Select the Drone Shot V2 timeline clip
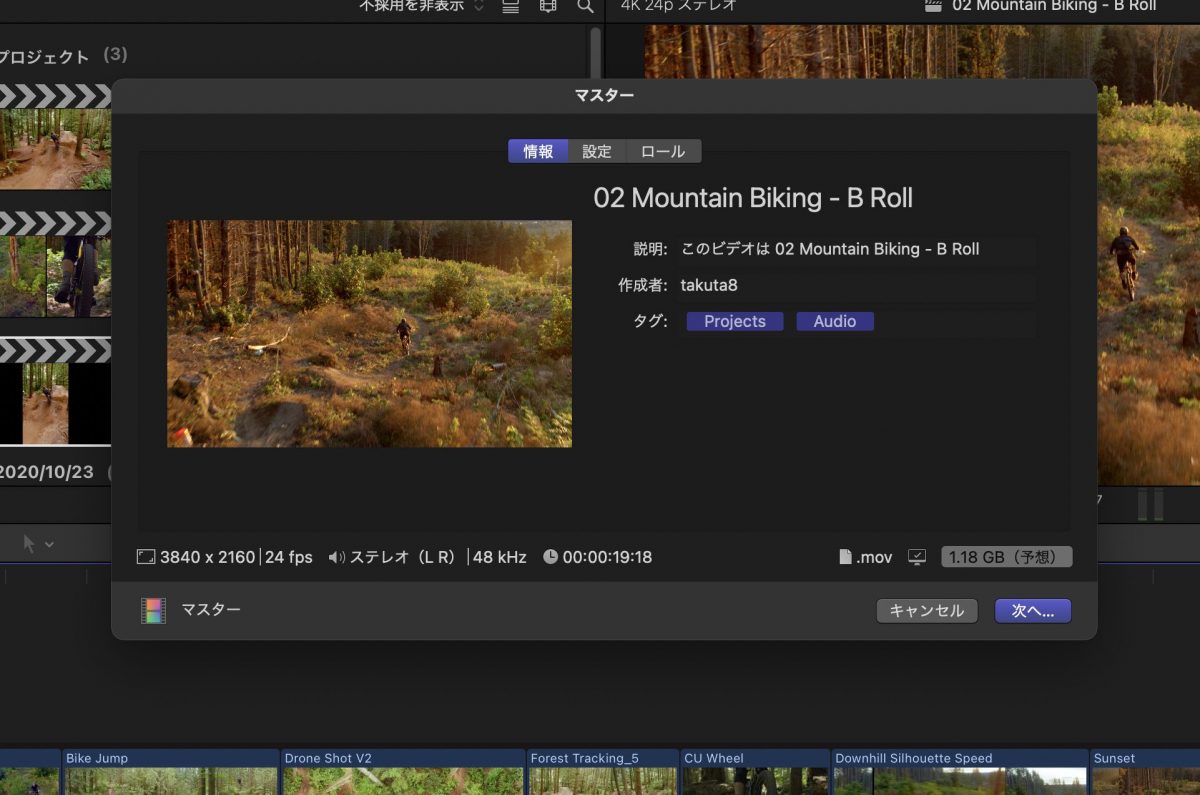The width and height of the screenshot is (1200, 795). [402, 770]
